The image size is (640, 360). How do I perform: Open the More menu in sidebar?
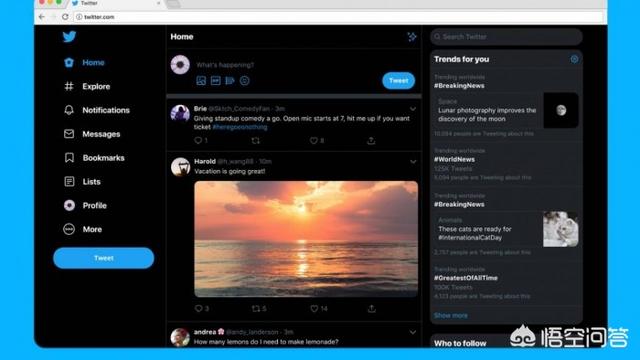(82, 229)
